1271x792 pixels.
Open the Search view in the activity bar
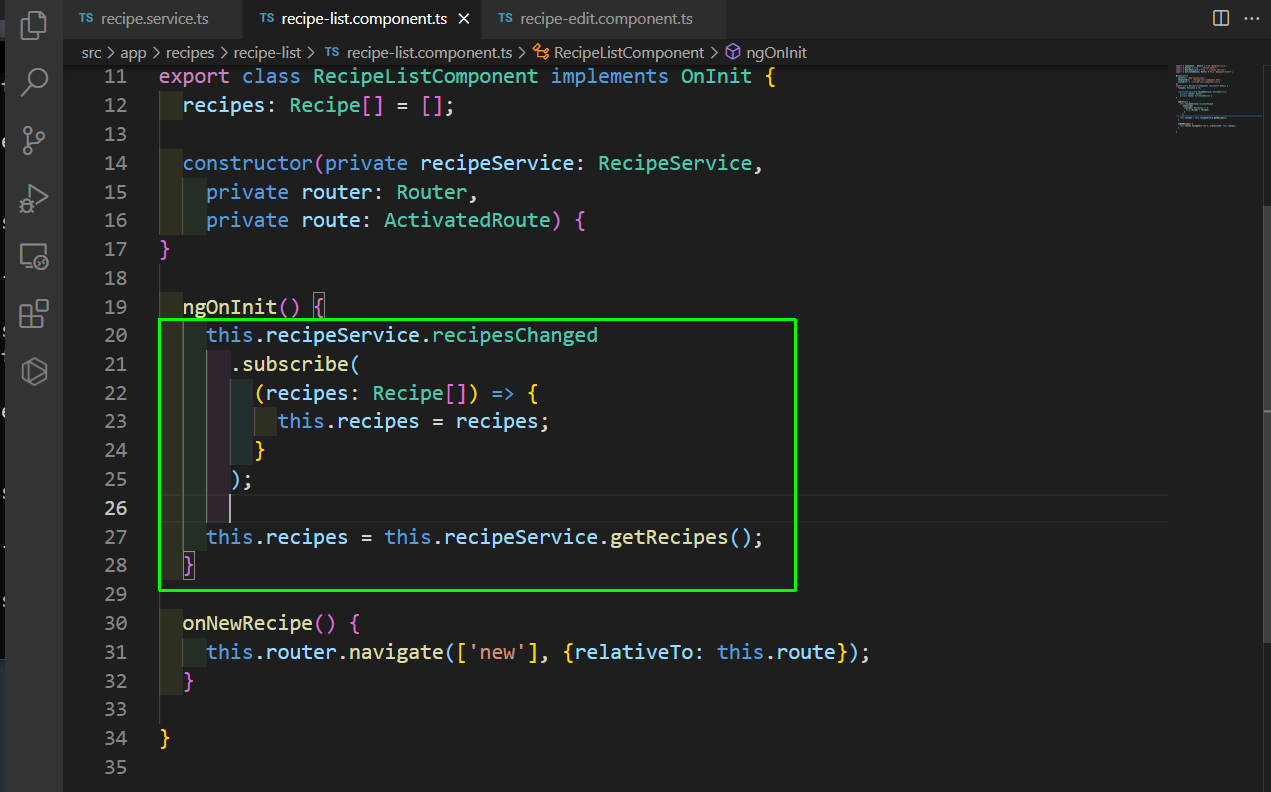34,82
